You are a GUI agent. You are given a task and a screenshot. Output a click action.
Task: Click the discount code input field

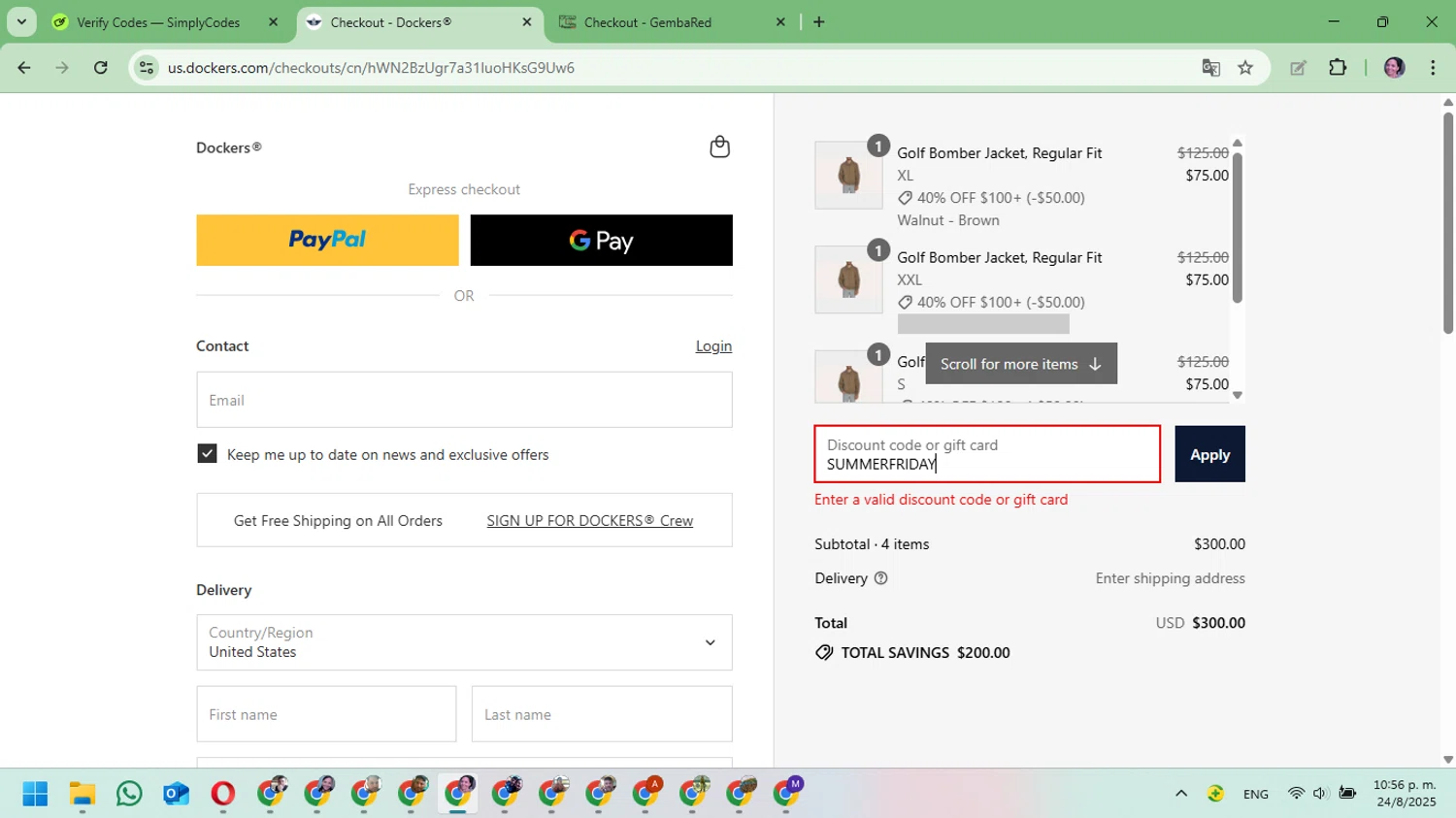987,454
